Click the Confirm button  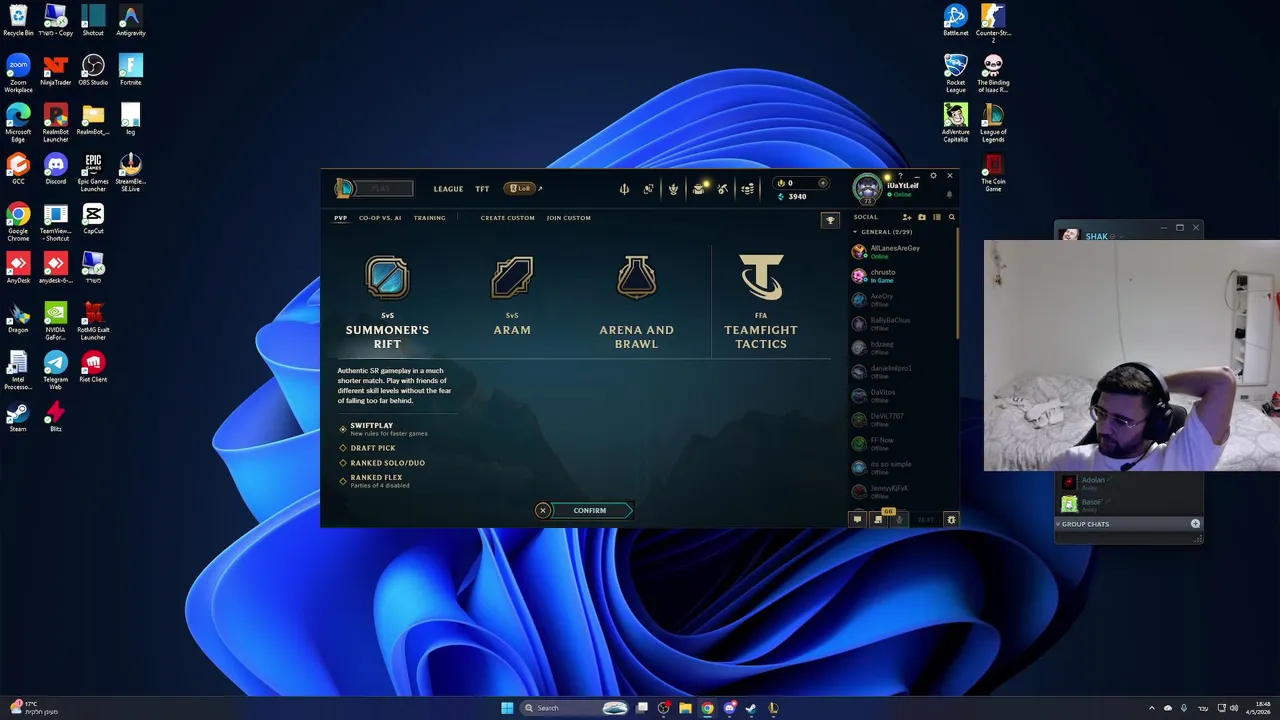pyautogui.click(x=590, y=510)
